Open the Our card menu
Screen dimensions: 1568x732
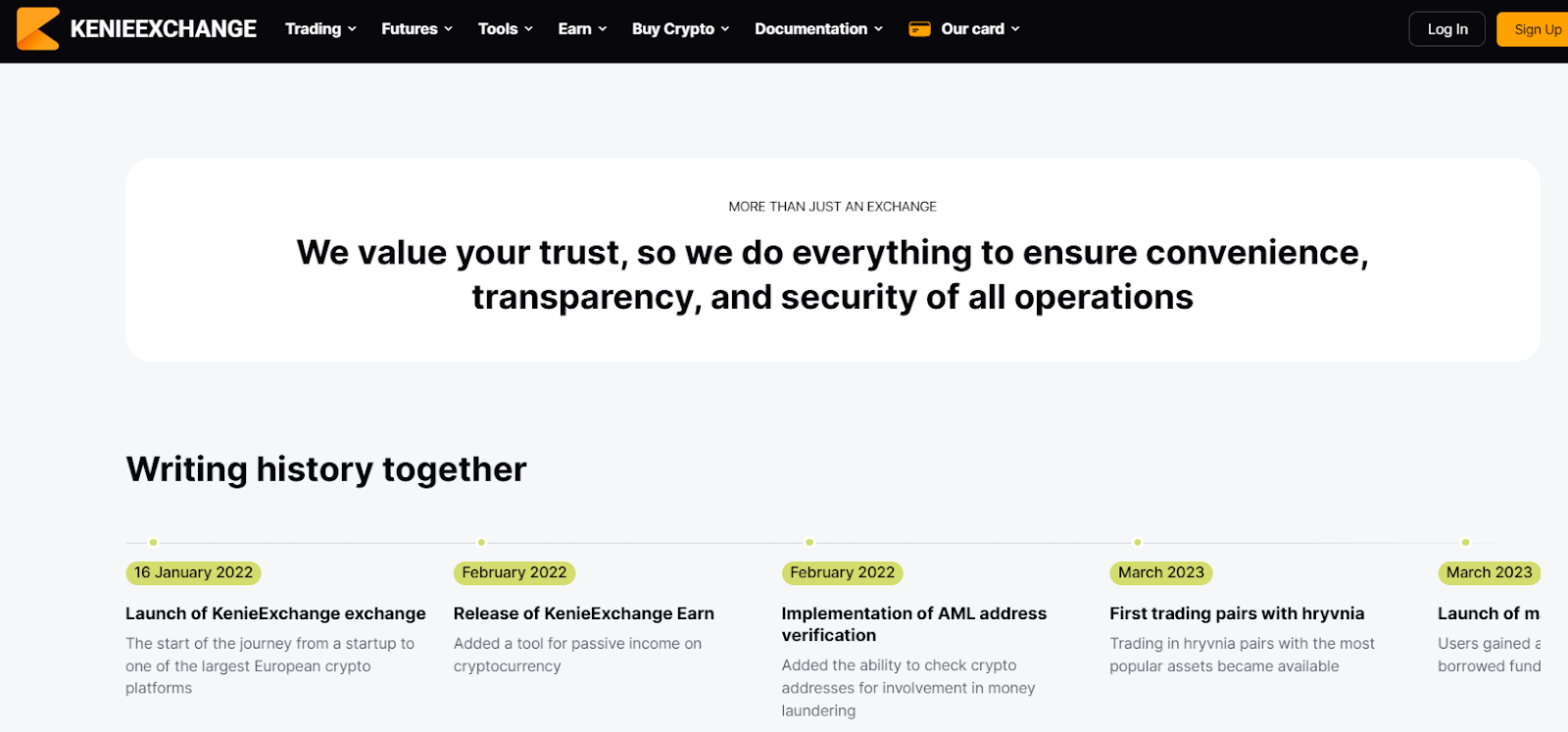point(980,29)
